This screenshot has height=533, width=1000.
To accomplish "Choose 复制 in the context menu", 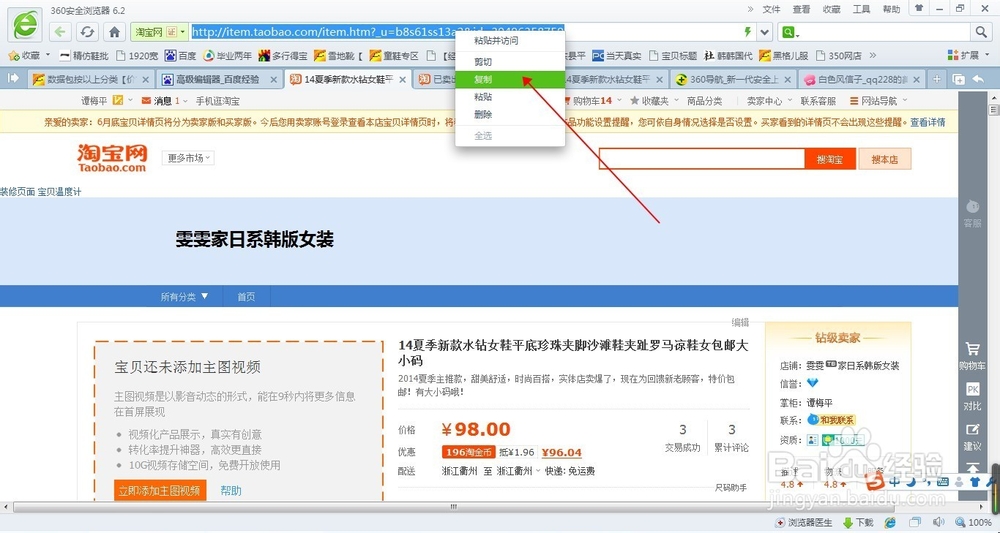I will [x=510, y=80].
